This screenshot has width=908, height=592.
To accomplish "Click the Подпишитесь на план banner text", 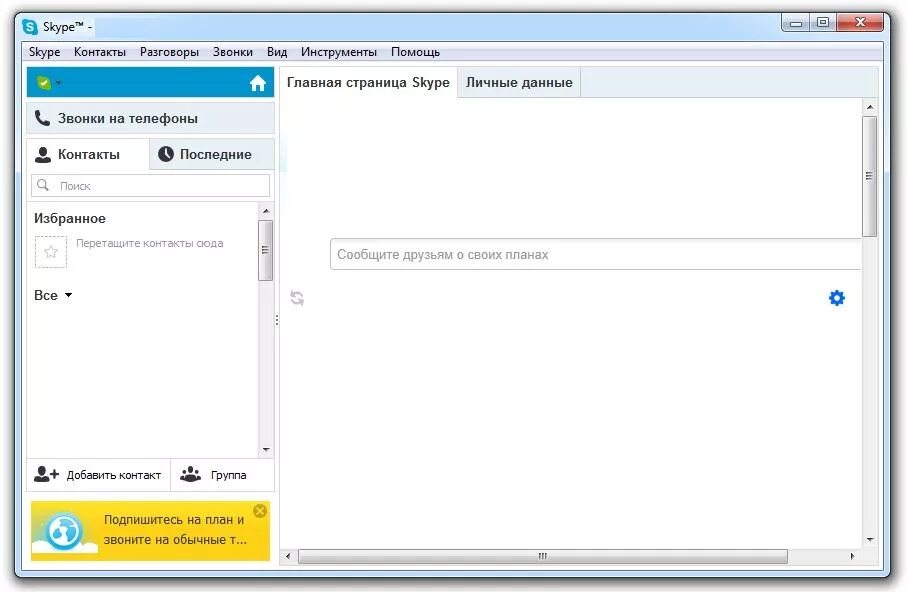I will [x=175, y=529].
